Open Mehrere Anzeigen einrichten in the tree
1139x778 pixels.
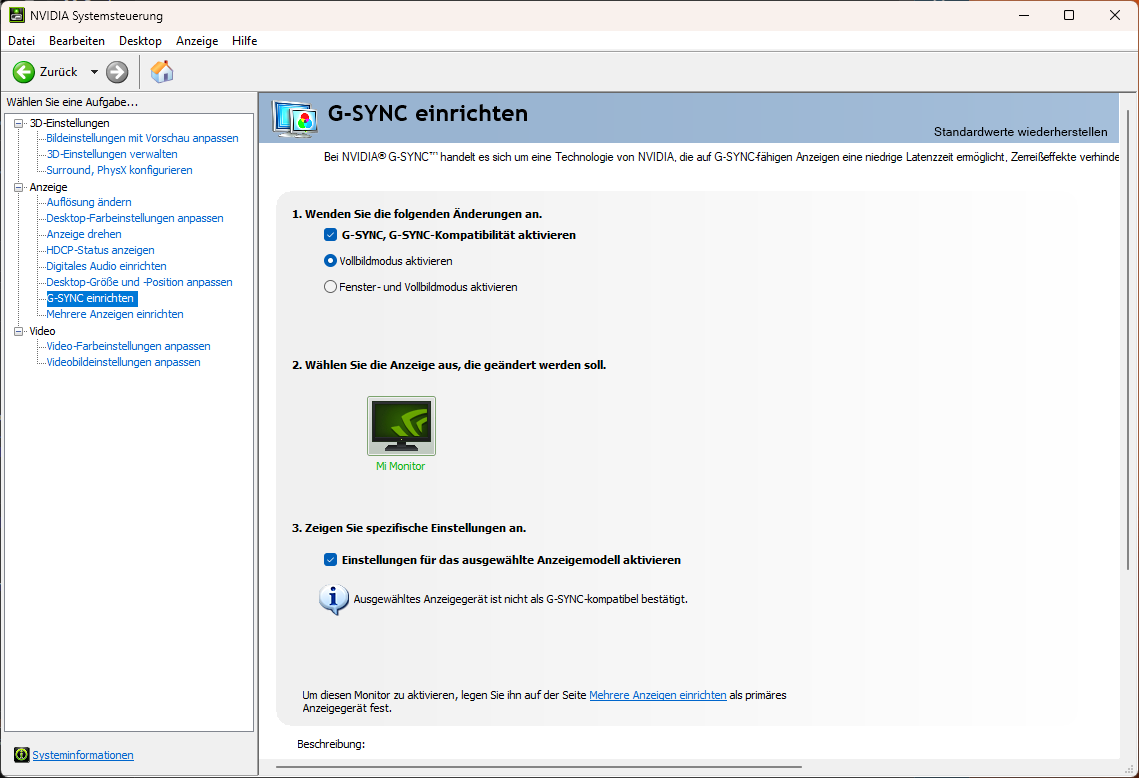tap(115, 314)
